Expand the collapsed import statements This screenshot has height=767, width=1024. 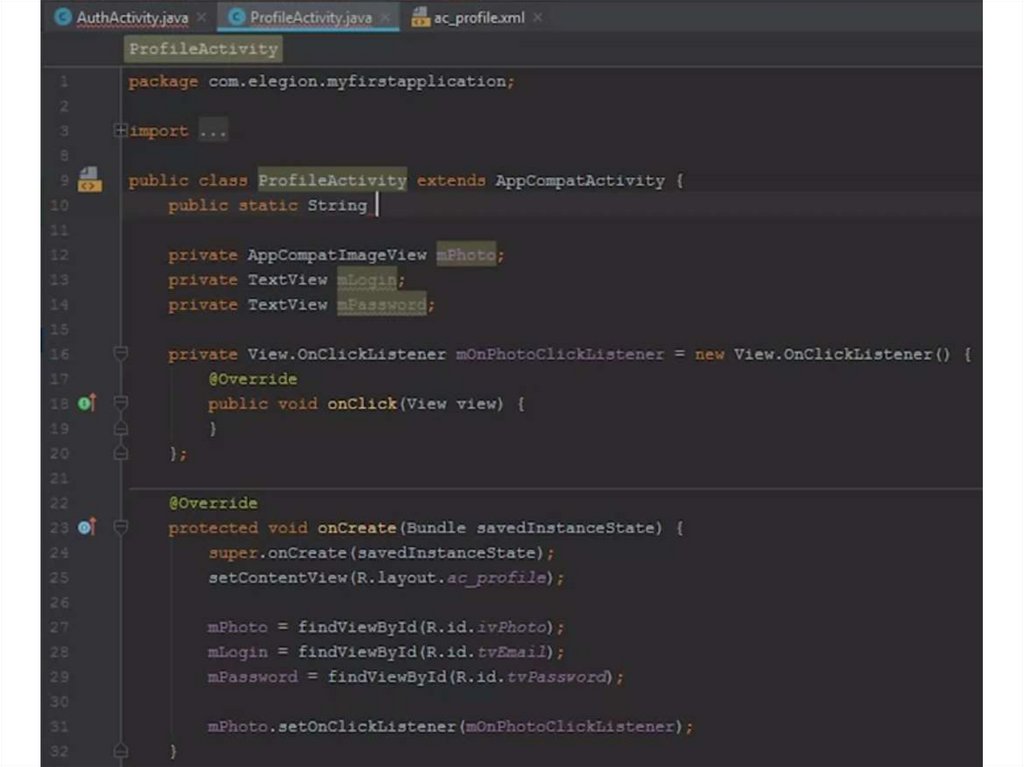click(x=121, y=131)
